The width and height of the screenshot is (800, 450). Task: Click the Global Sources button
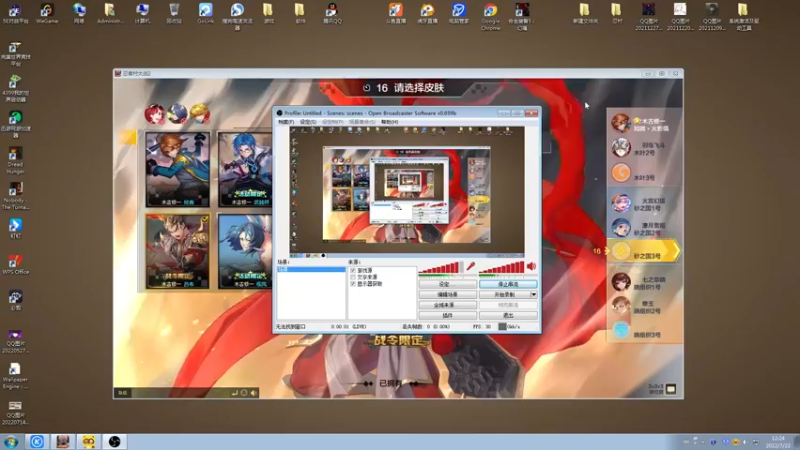click(x=448, y=305)
